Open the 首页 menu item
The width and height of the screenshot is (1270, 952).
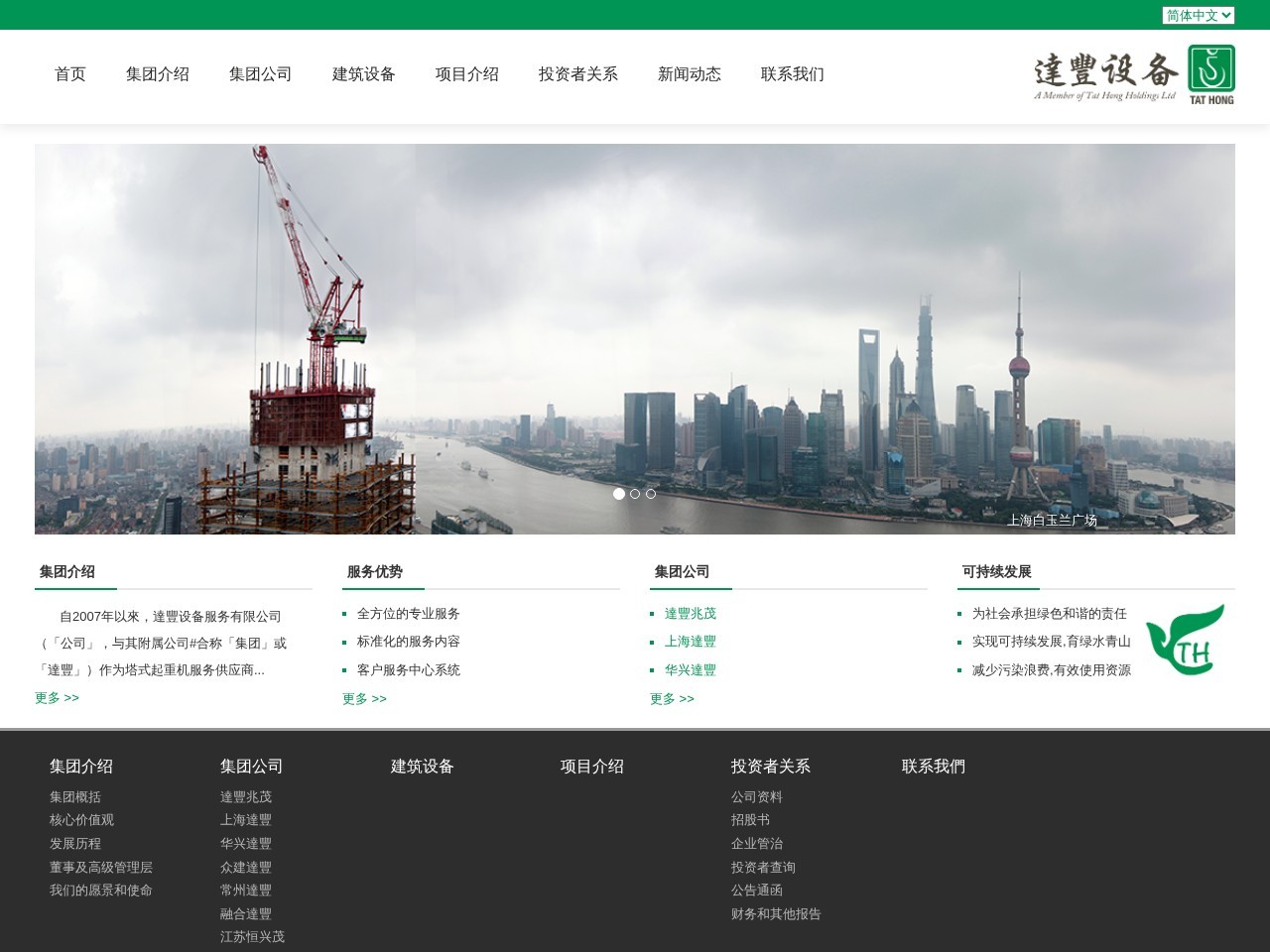[x=69, y=74]
